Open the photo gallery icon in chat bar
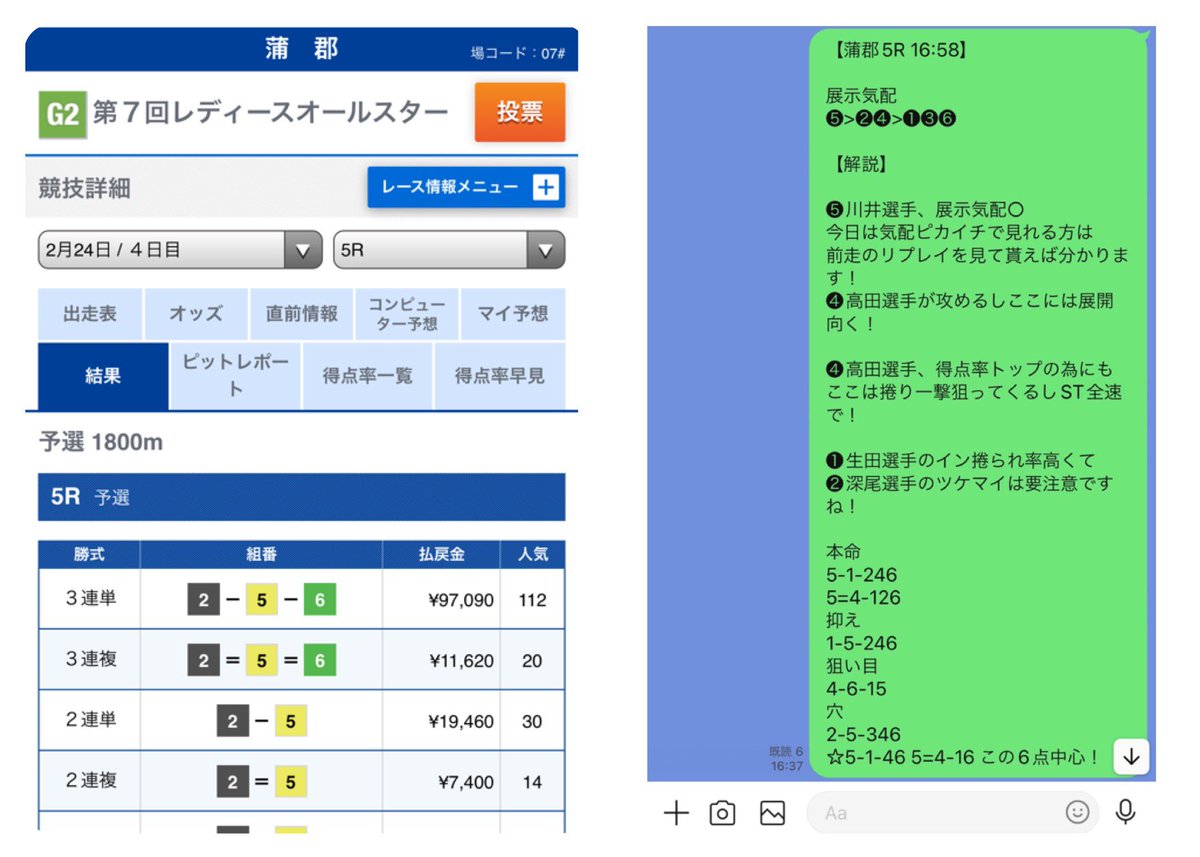 [772, 813]
